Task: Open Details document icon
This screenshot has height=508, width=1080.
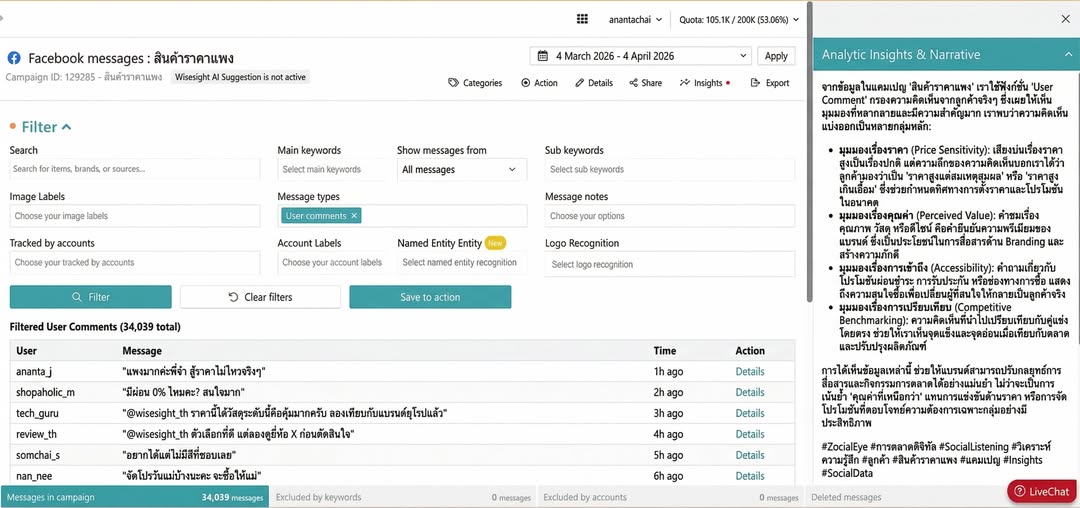Action: tap(579, 83)
